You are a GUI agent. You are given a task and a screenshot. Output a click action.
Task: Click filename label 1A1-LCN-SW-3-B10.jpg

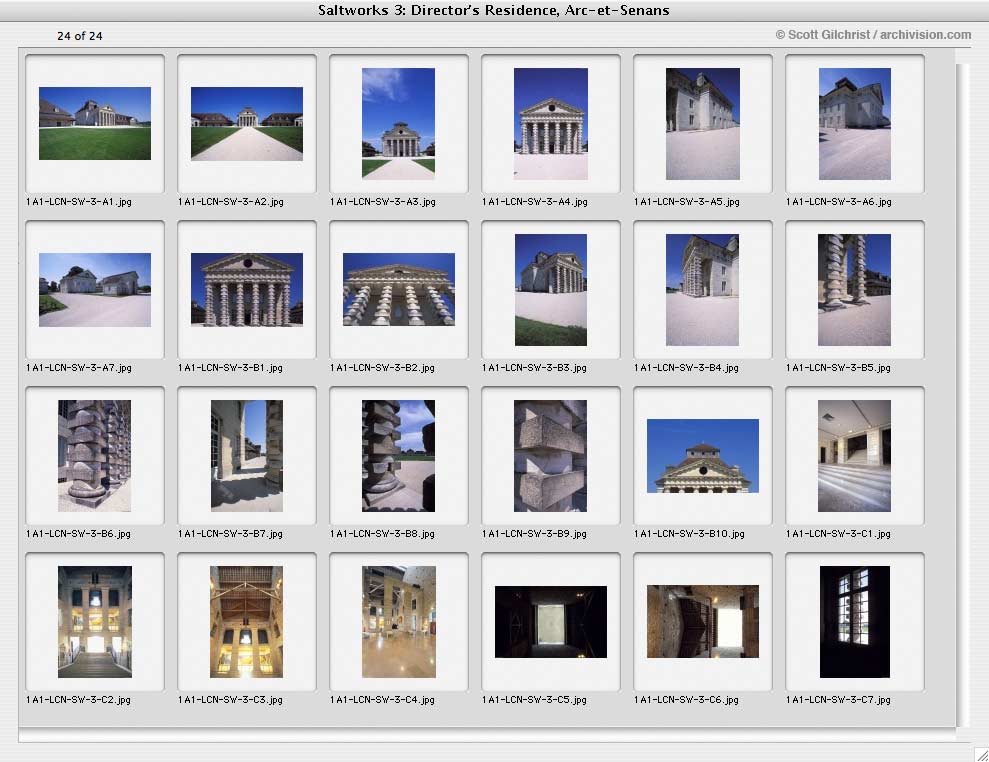(x=689, y=534)
